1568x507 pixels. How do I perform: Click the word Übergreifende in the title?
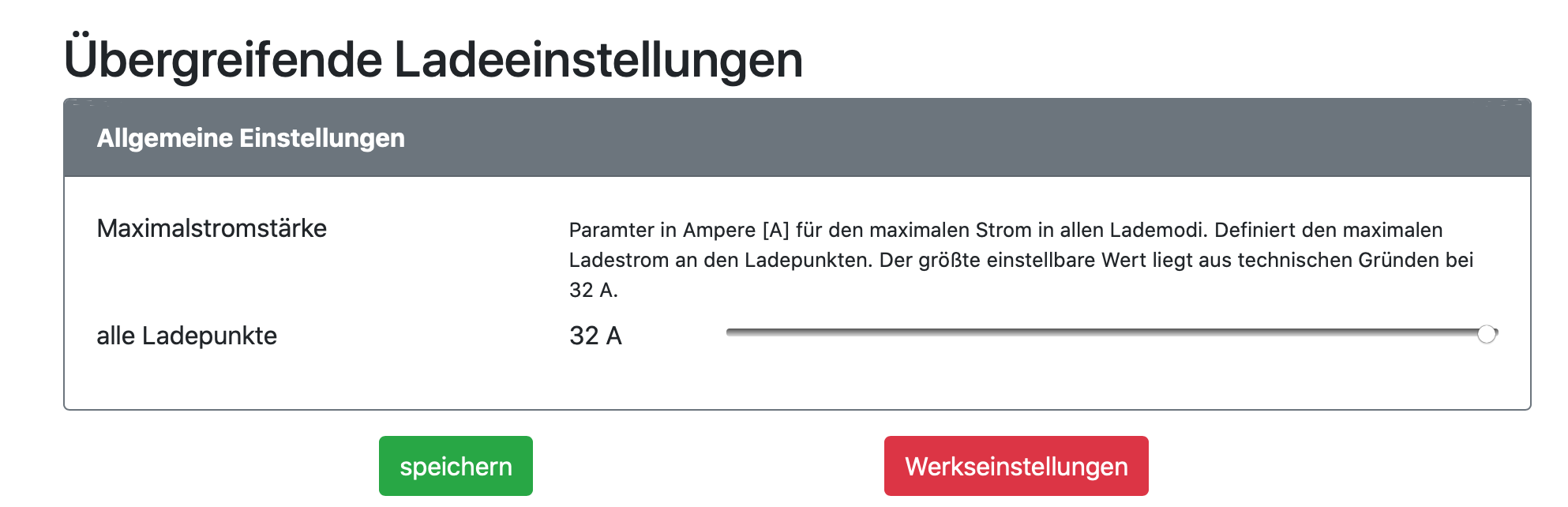click(223, 60)
